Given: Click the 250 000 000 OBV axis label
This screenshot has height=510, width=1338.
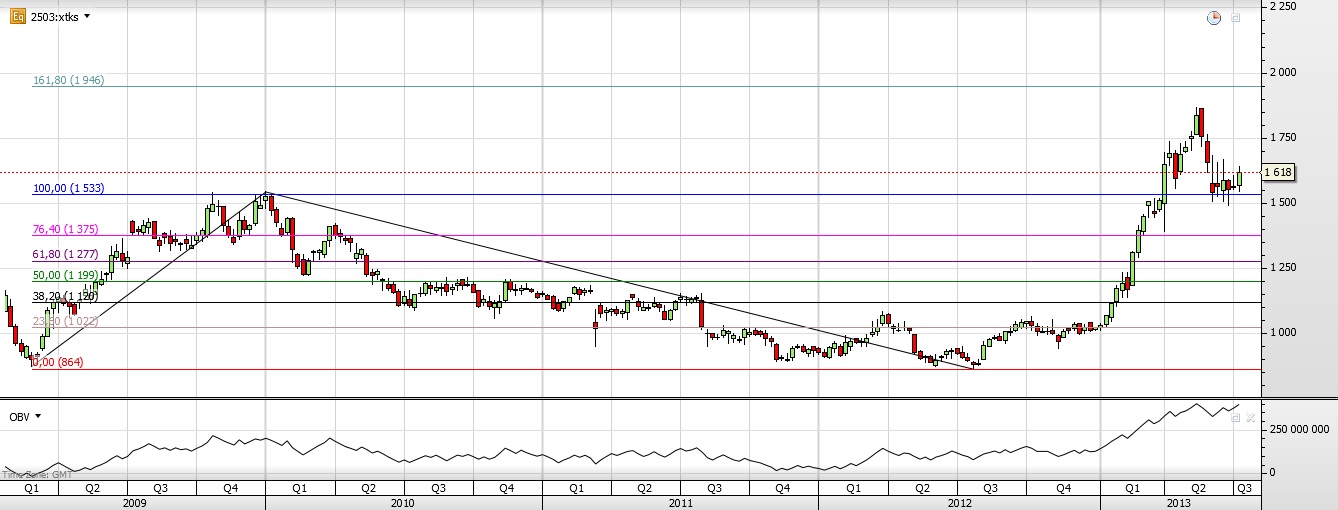Looking at the screenshot, I should [x=1299, y=428].
